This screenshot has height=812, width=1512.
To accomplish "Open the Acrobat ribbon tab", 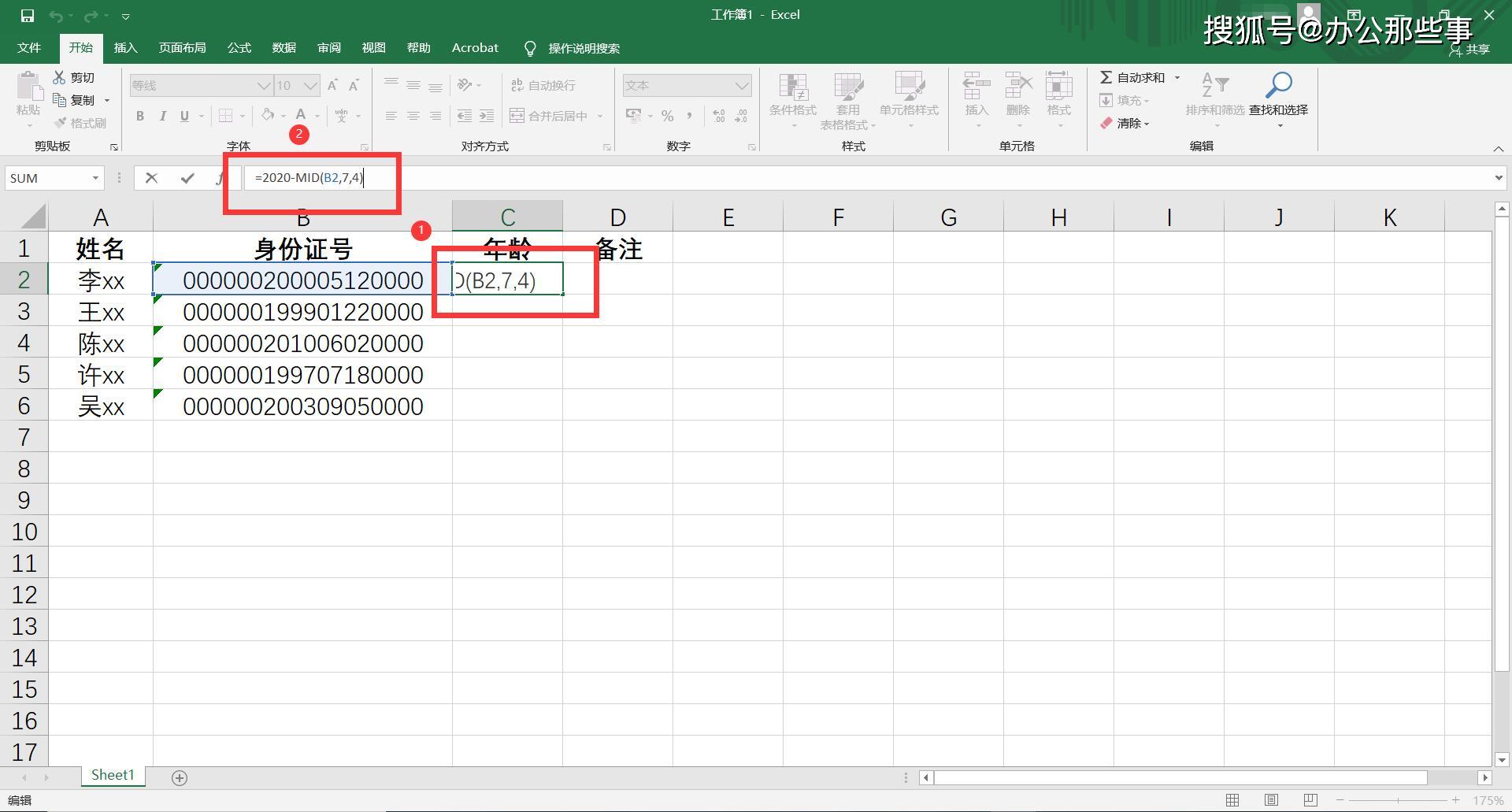I will click(x=475, y=48).
